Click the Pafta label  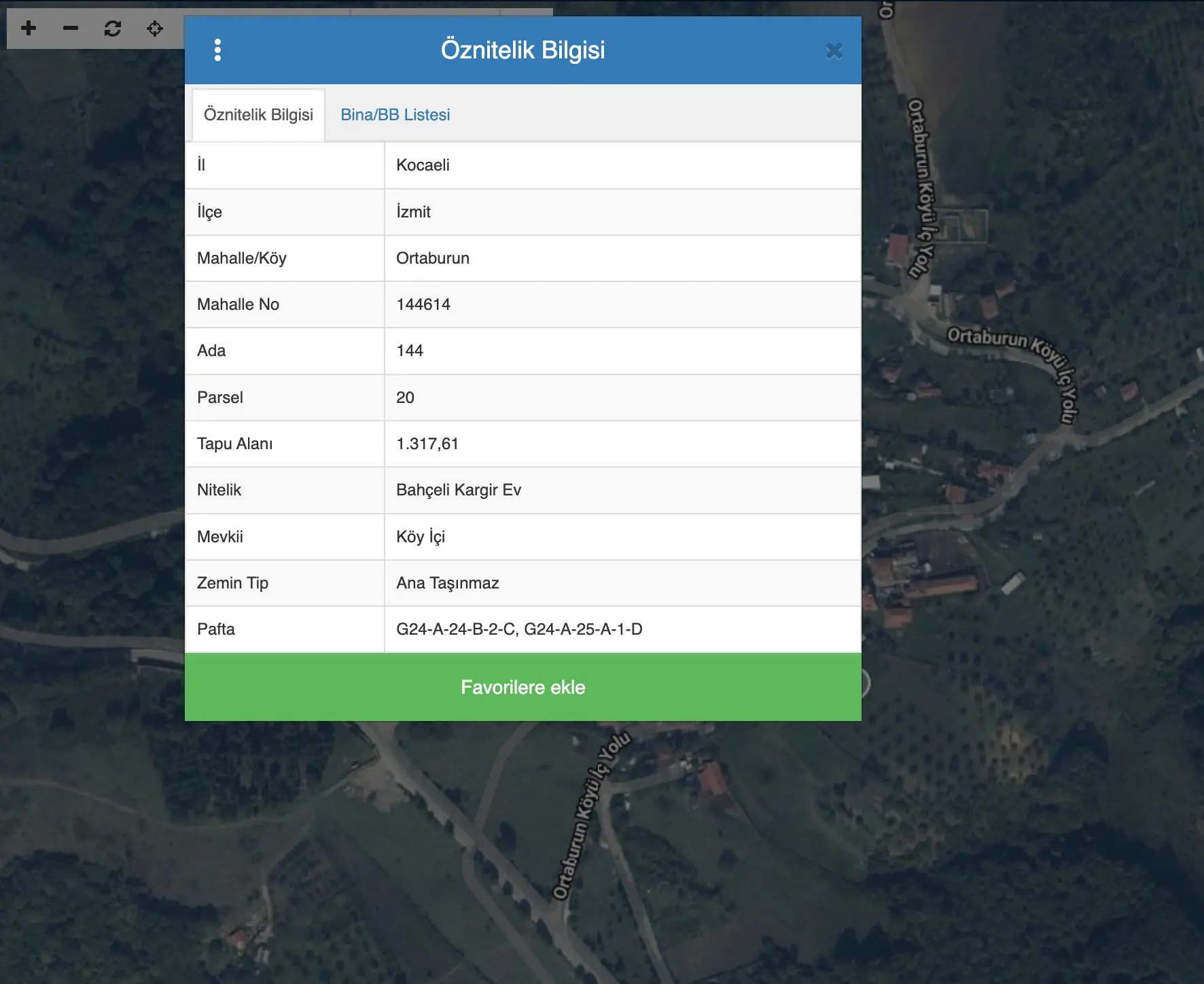215,629
